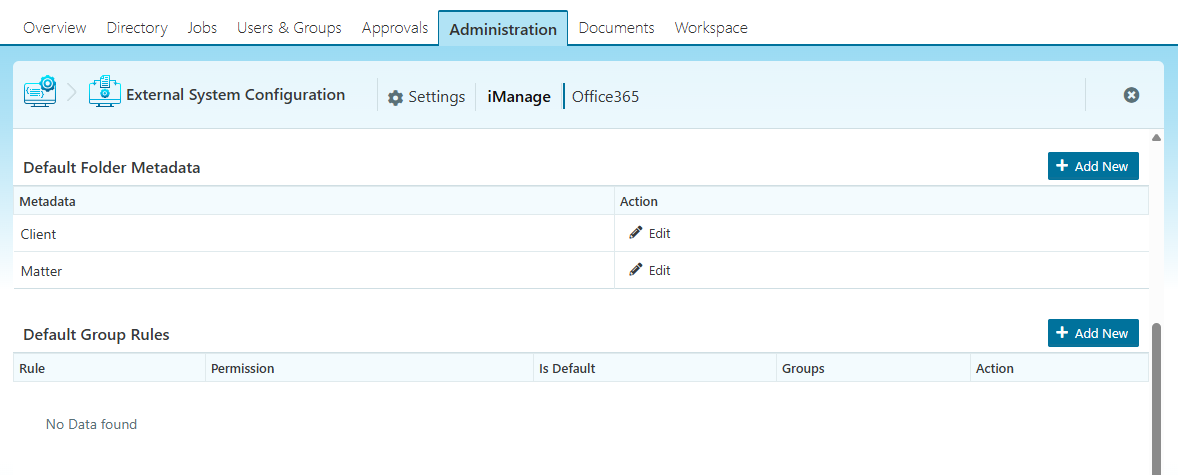The width and height of the screenshot is (1178, 475).
Task: Switch to the Jobs tab
Action: click(x=202, y=28)
